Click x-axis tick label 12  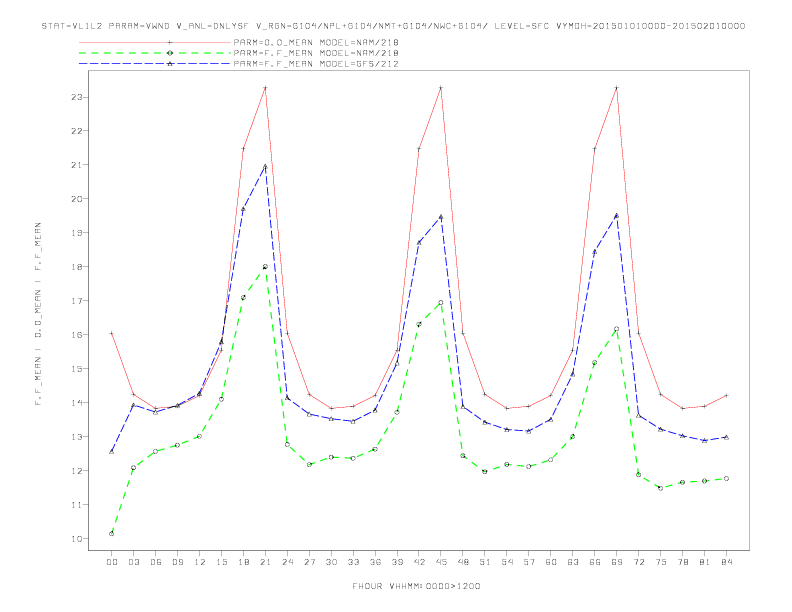coord(200,562)
